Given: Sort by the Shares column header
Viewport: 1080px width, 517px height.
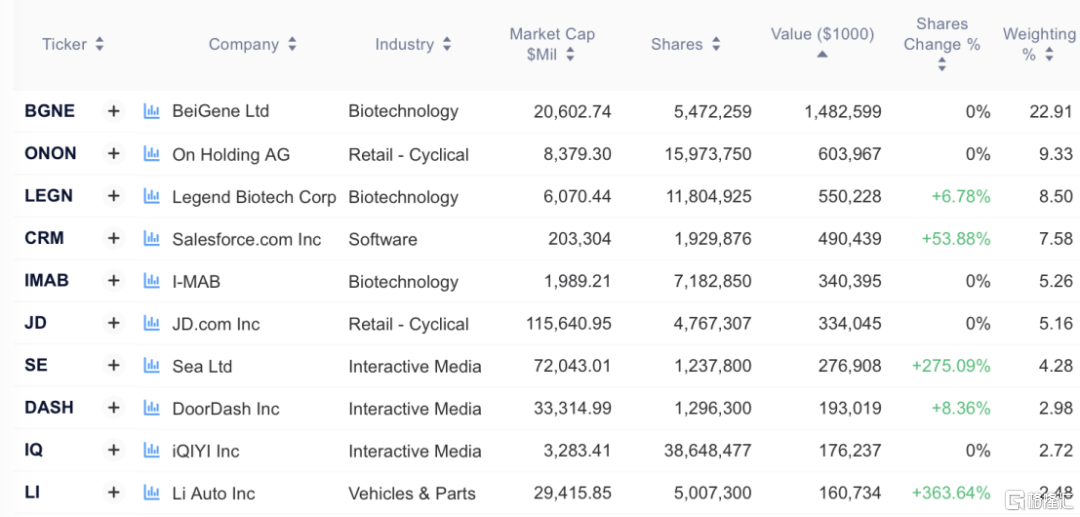Looking at the screenshot, I should [685, 45].
